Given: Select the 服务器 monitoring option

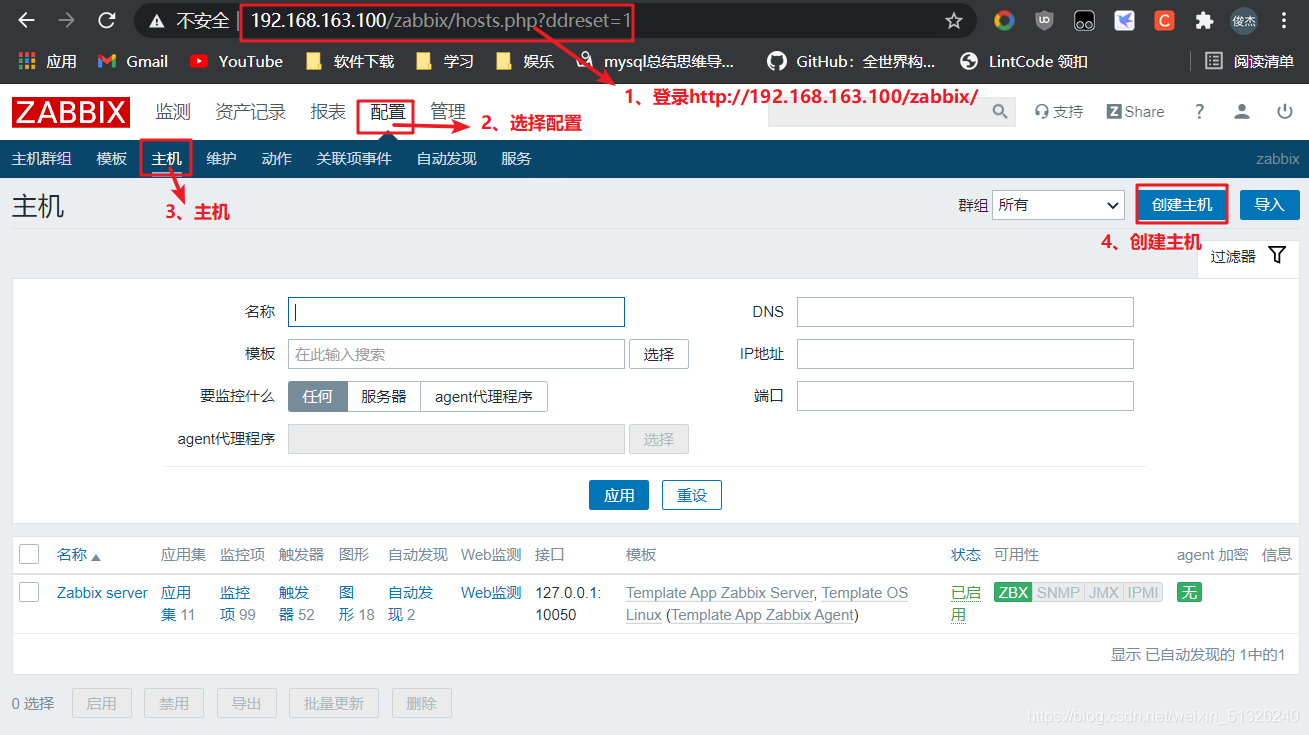Looking at the screenshot, I should click(x=384, y=396).
